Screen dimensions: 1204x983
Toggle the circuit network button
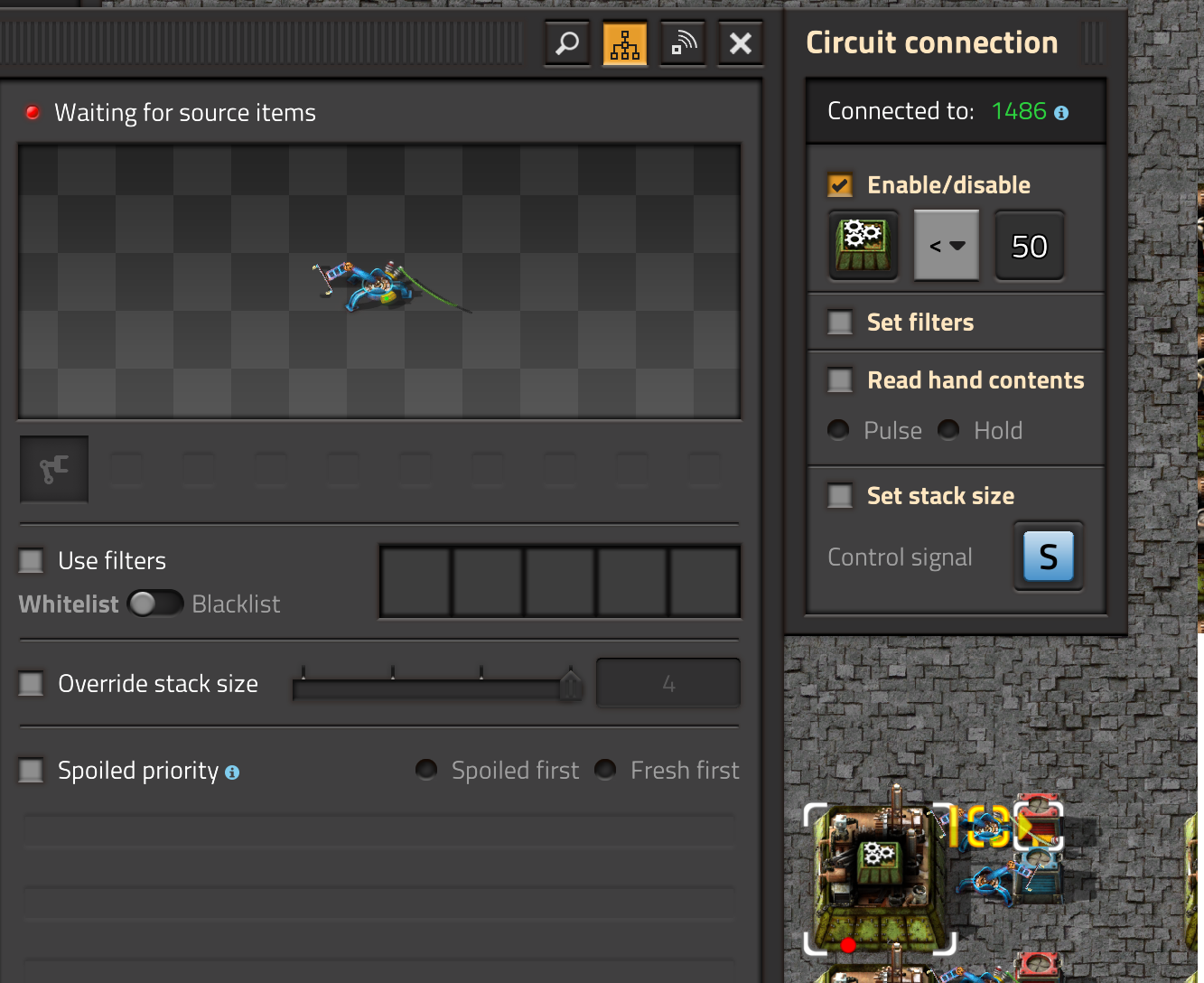(625, 43)
